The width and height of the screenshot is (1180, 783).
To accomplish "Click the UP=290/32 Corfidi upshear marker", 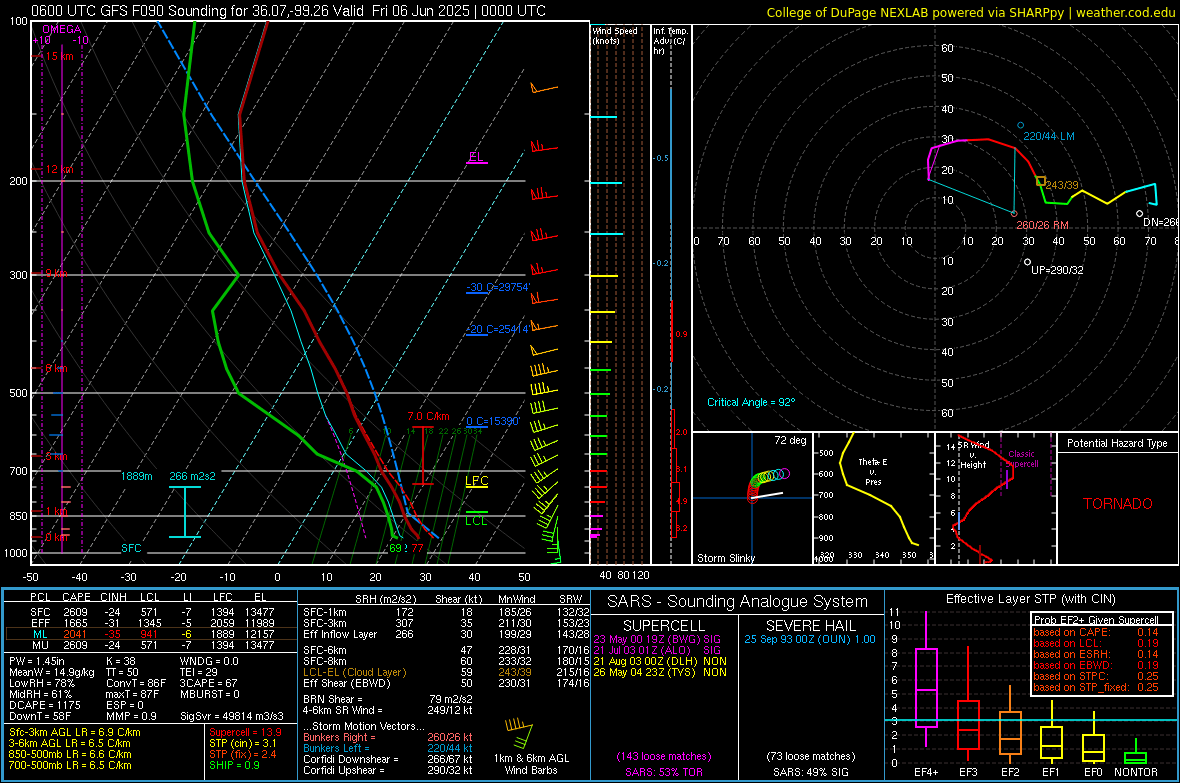I will (1027, 262).
